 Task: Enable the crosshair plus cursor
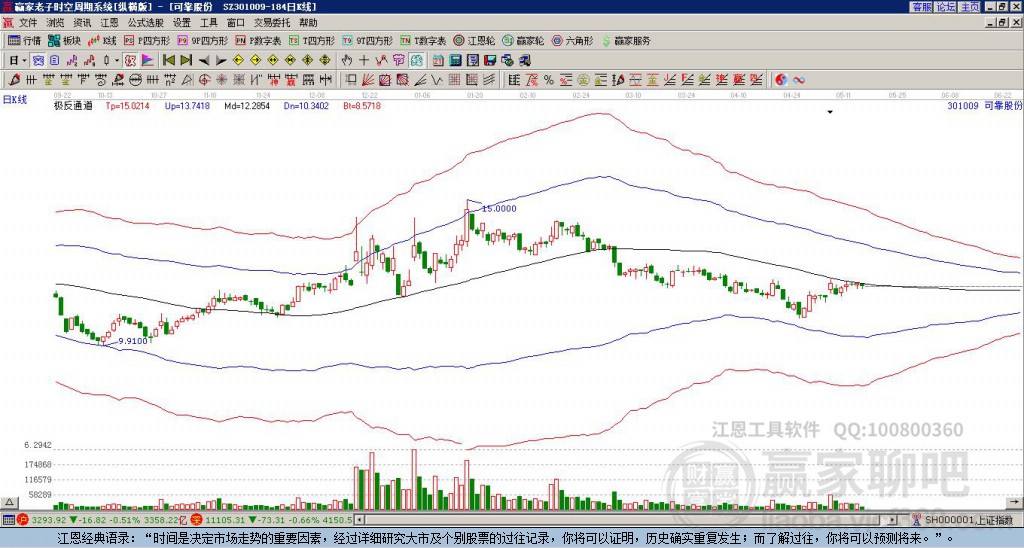pos(364,61)
